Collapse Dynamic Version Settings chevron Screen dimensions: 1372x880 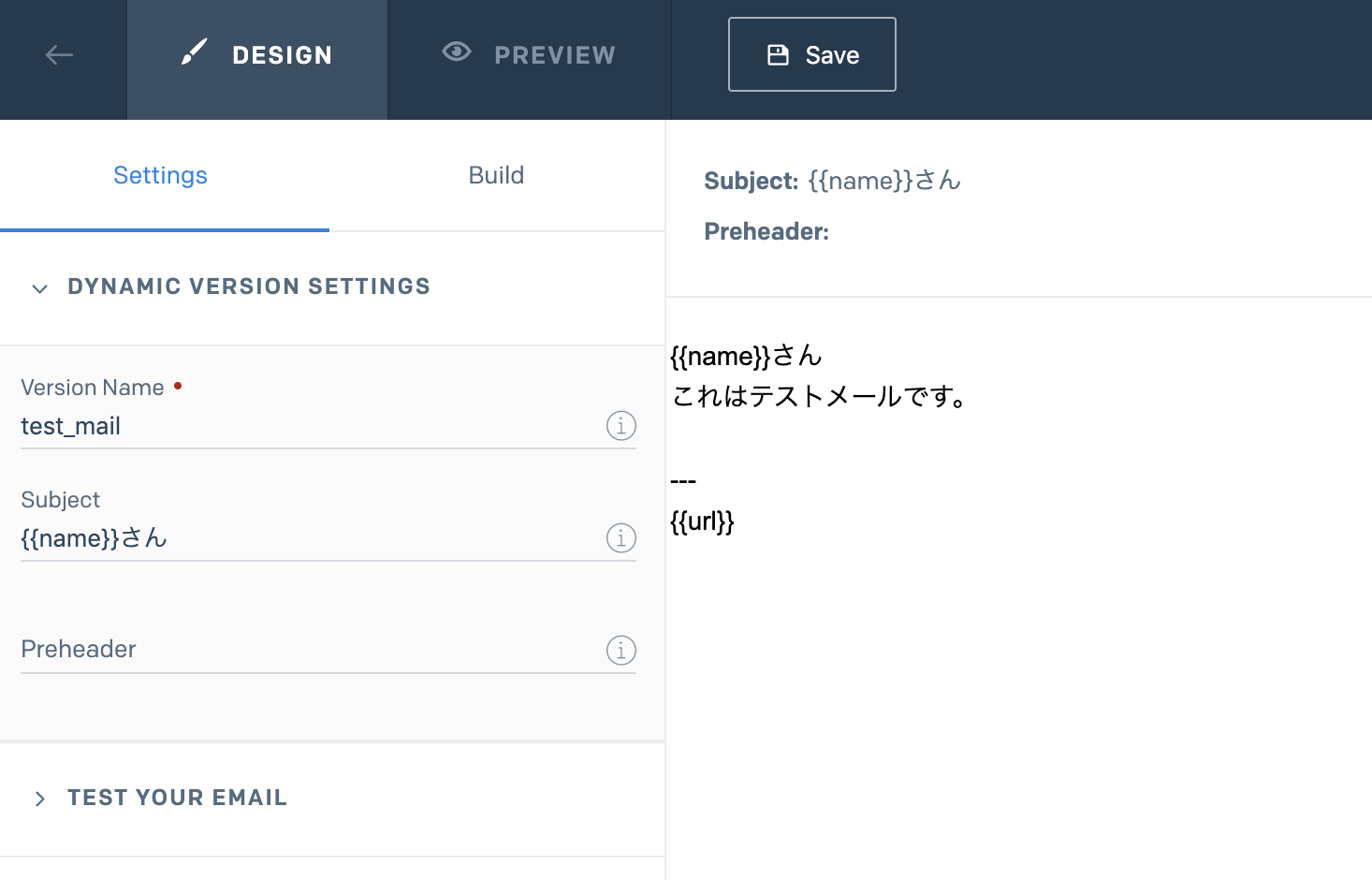[39, 288]
